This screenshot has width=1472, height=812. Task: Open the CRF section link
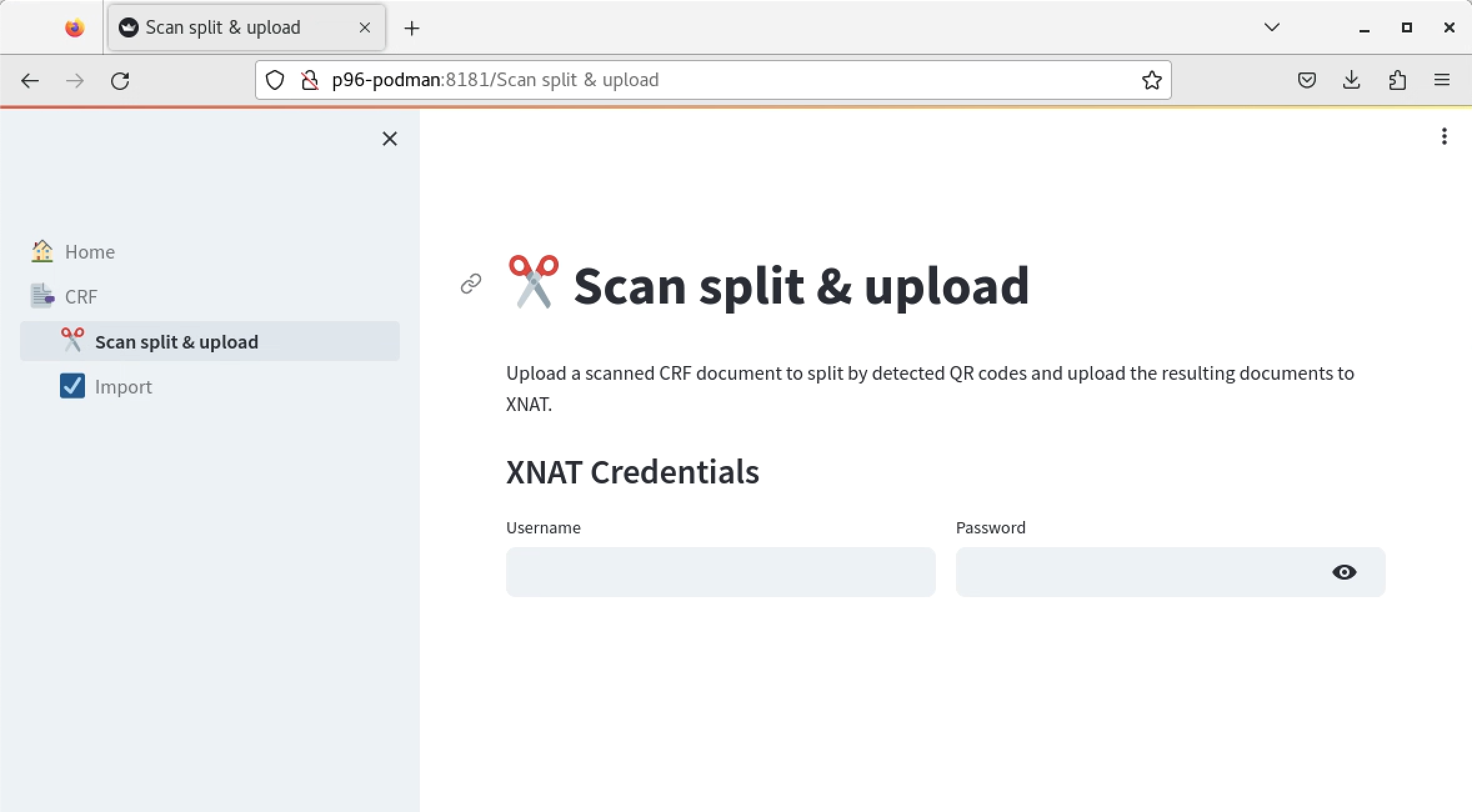81,296
